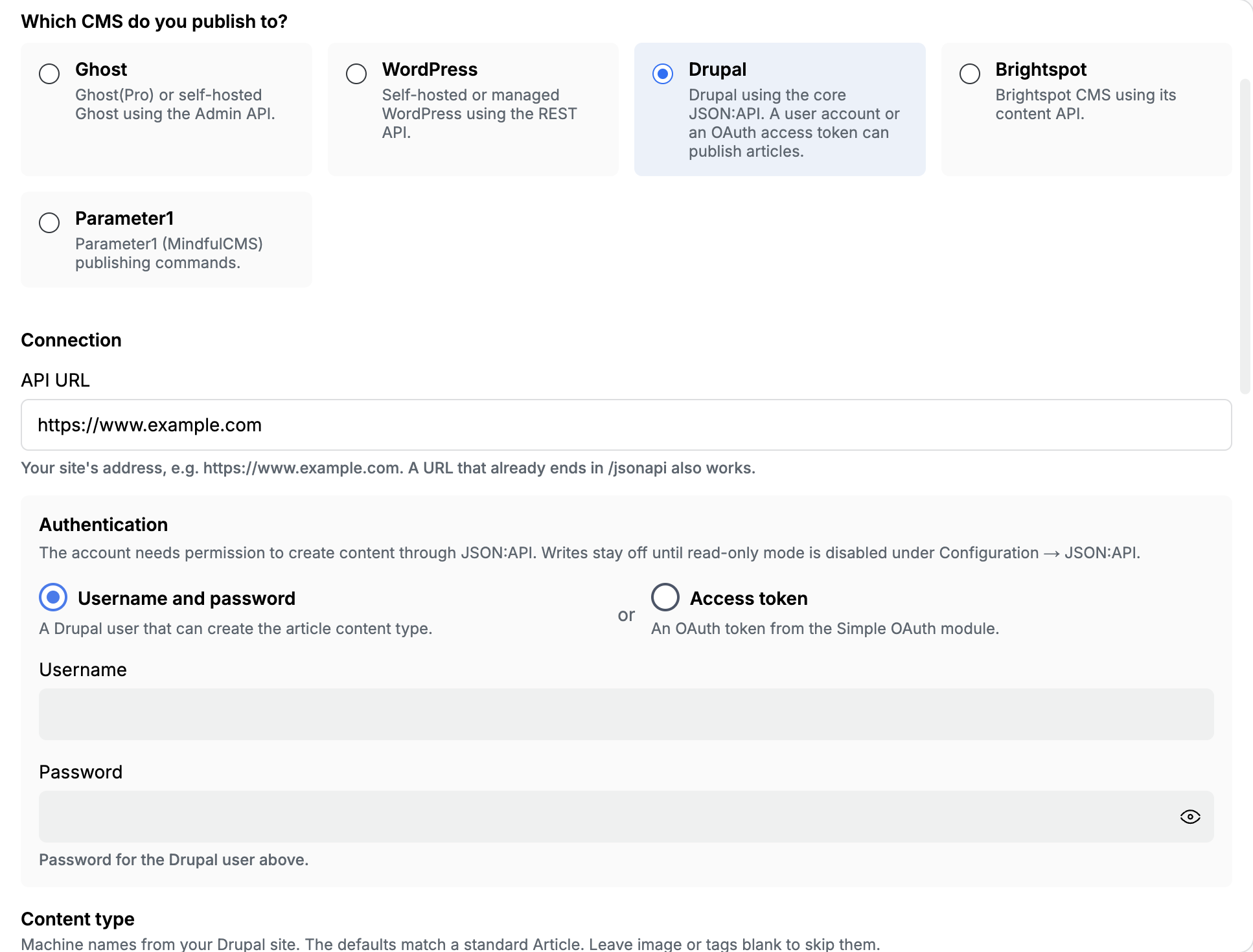Click the 'API URL' field label

pos(56,380)
